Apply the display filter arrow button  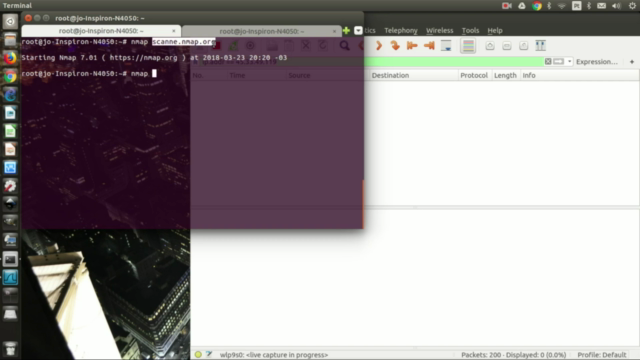click(558, 62)
